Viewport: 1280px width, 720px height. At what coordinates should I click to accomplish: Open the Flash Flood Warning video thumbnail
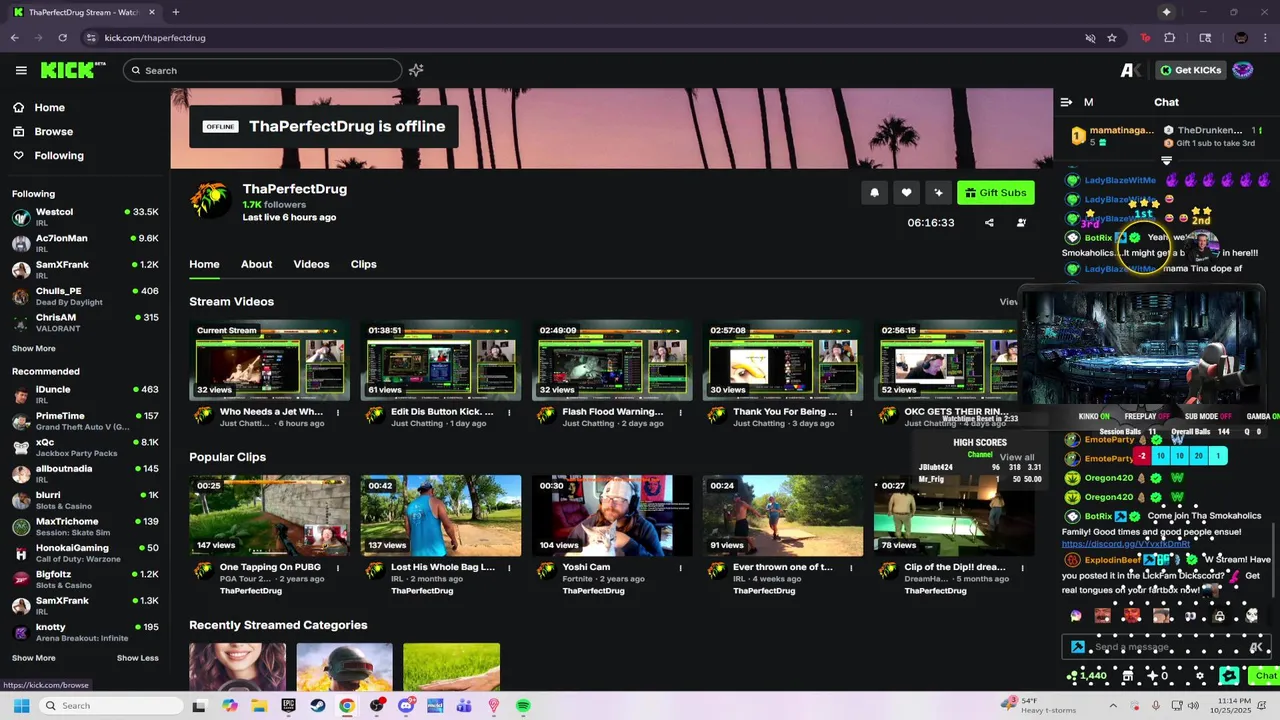(x=612, y=360)
